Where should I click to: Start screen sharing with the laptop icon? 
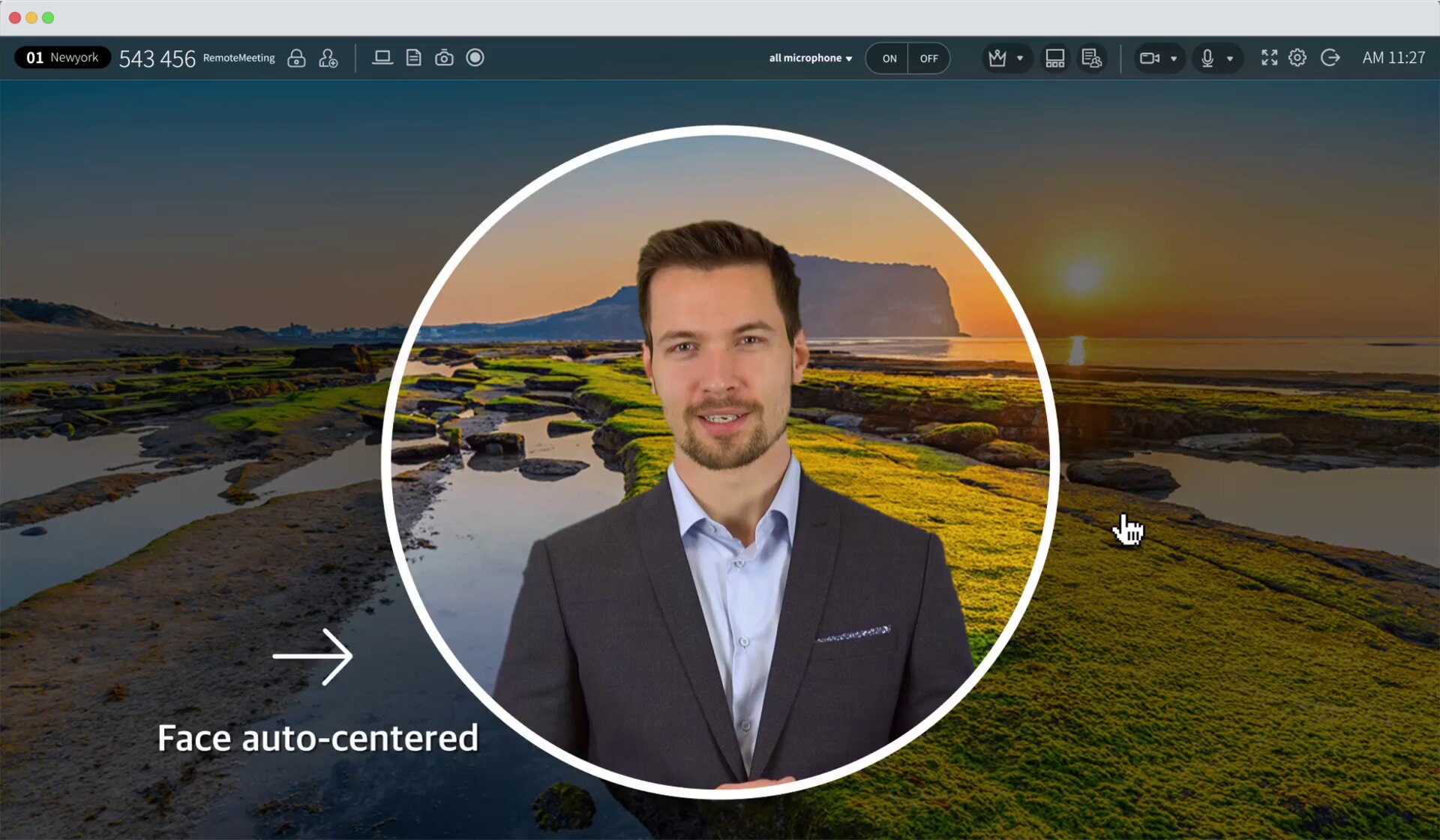click(382, 58)
